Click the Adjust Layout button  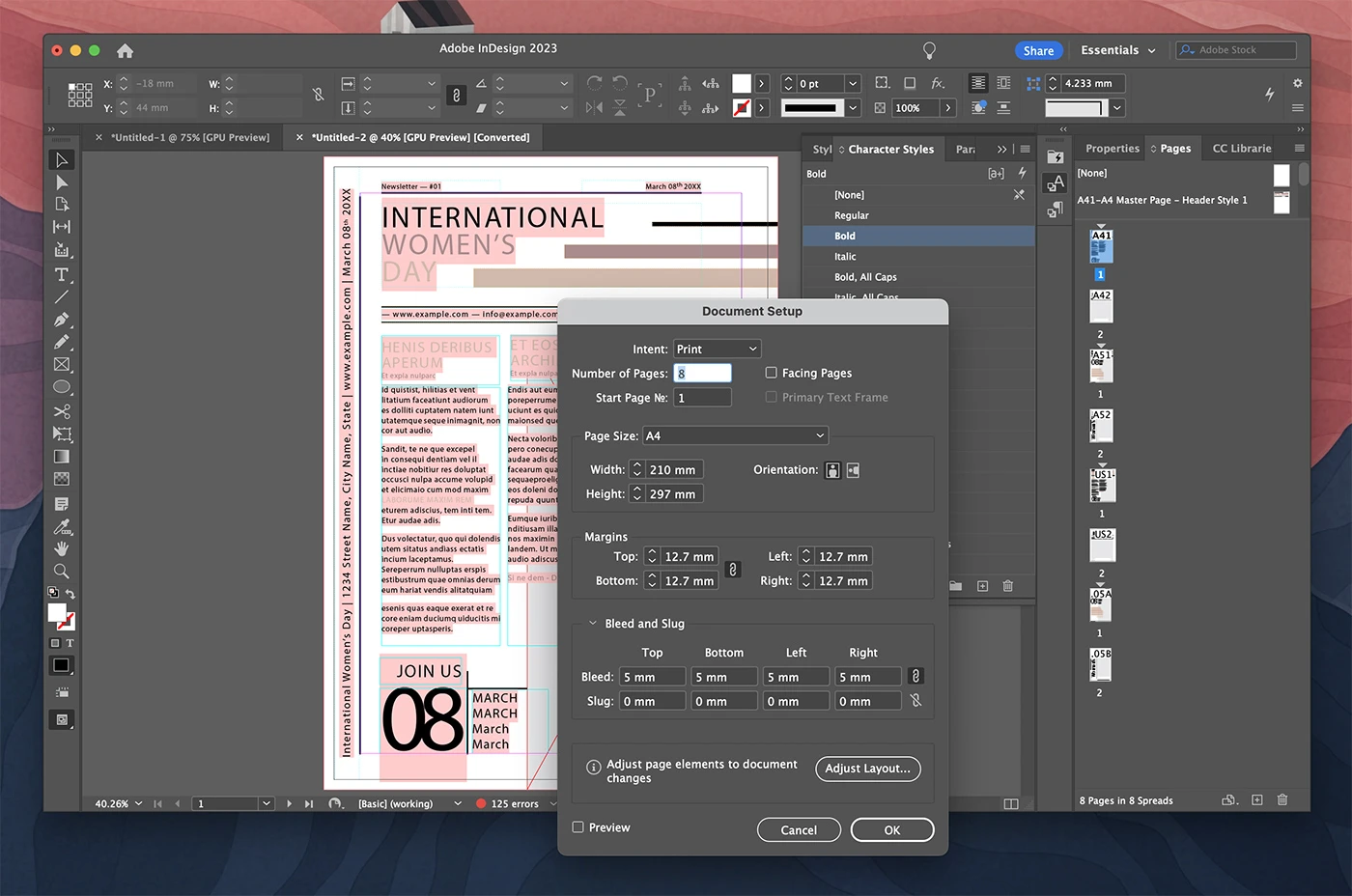(867, 769)
